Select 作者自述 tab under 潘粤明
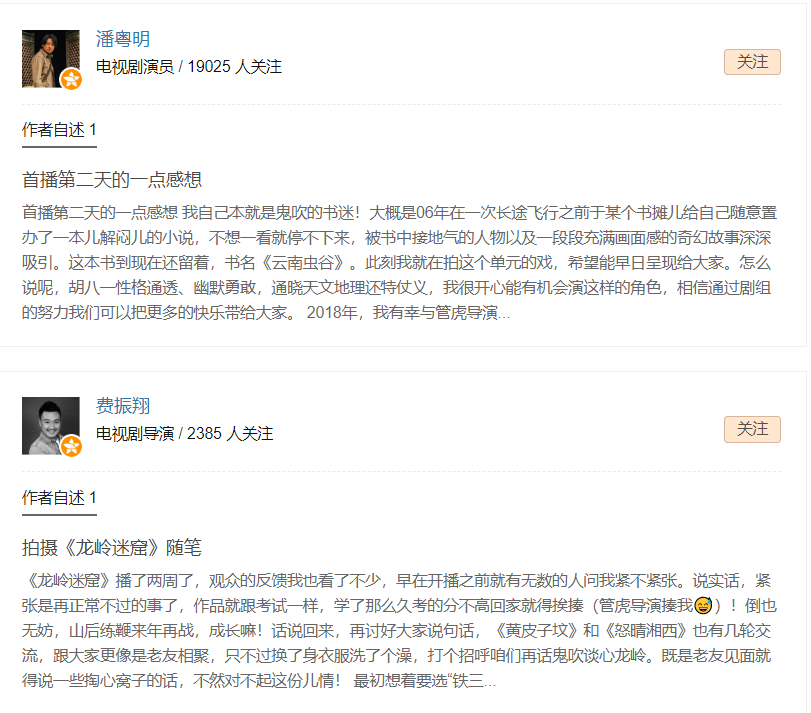811x713 pixels. [x=59, y=130]
